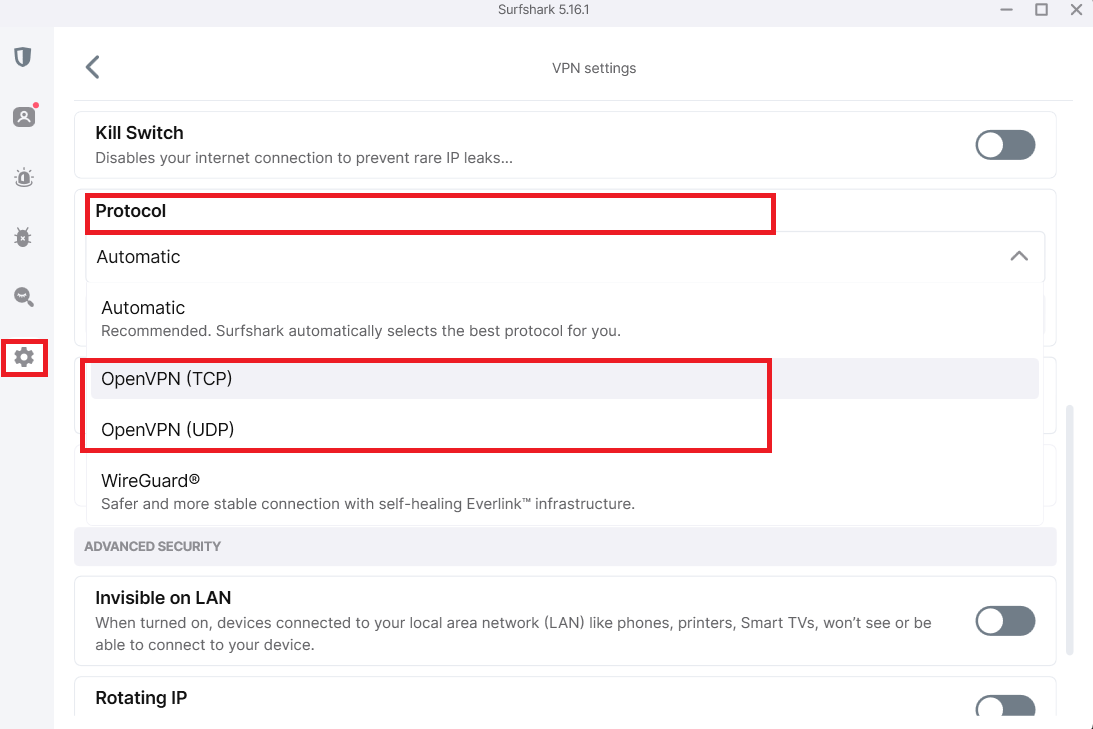The image size is (1093, 729).
Task: Choose OpenVPN (UDP) protocol
Action: tap(565, 429)
